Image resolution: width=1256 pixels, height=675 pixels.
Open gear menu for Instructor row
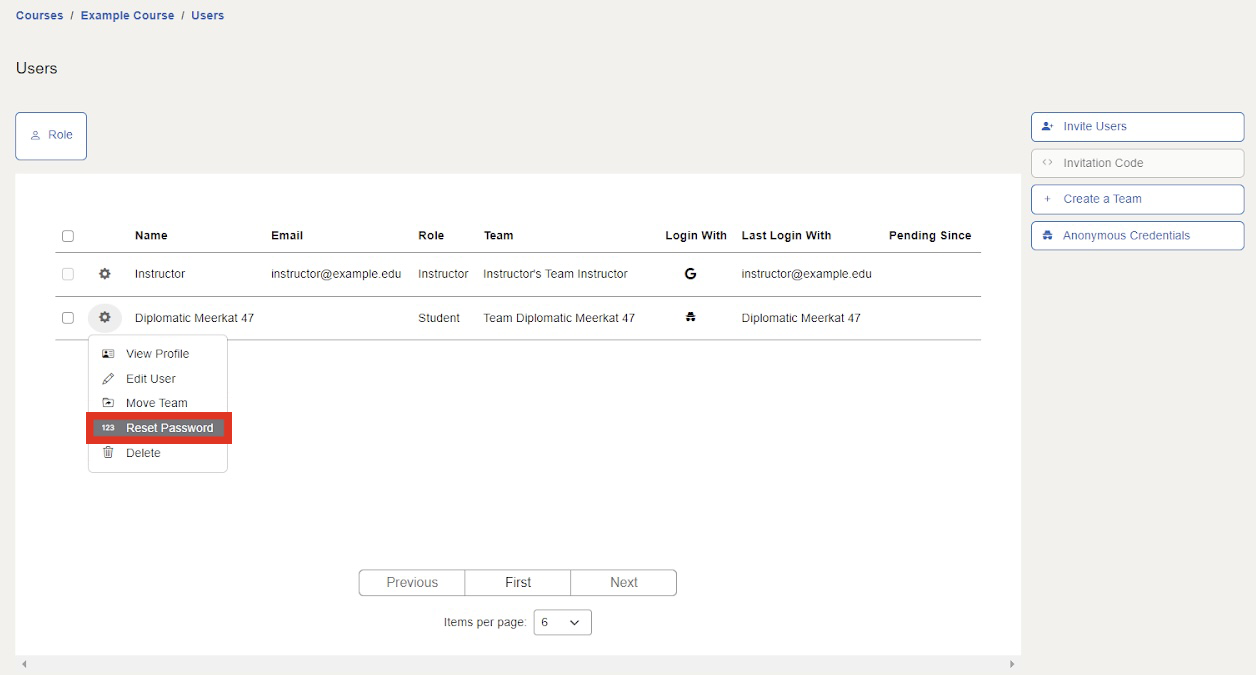pos(104,274)
